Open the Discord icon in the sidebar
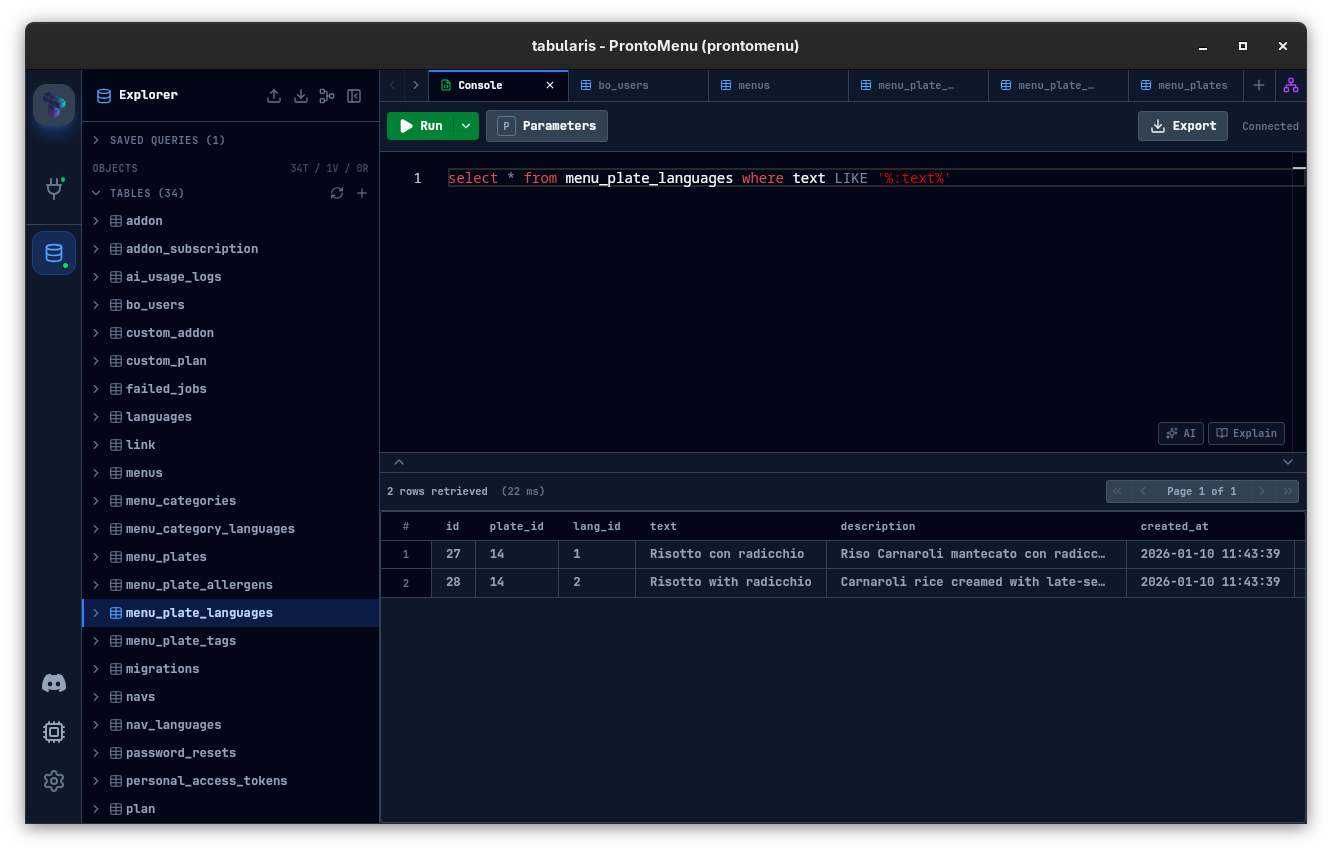This screenshot has width=1332, height=852. point(53,683)
